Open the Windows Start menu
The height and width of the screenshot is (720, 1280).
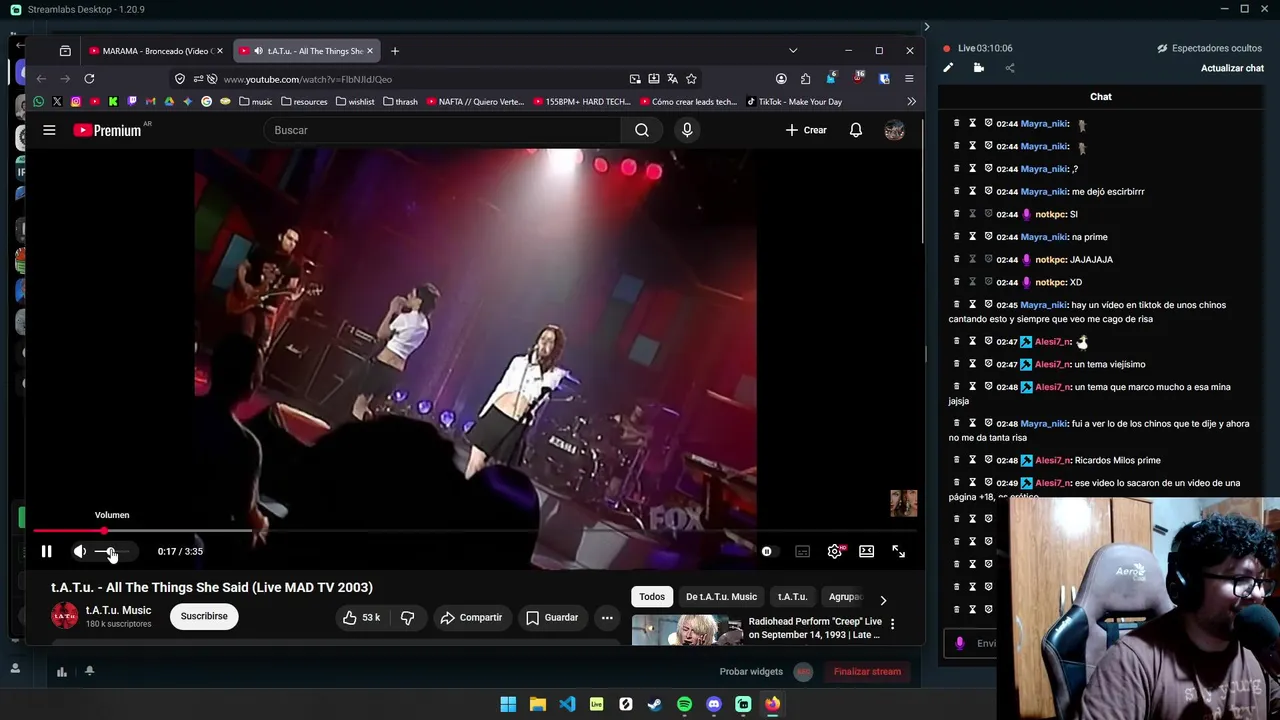(x=508, y=704)
